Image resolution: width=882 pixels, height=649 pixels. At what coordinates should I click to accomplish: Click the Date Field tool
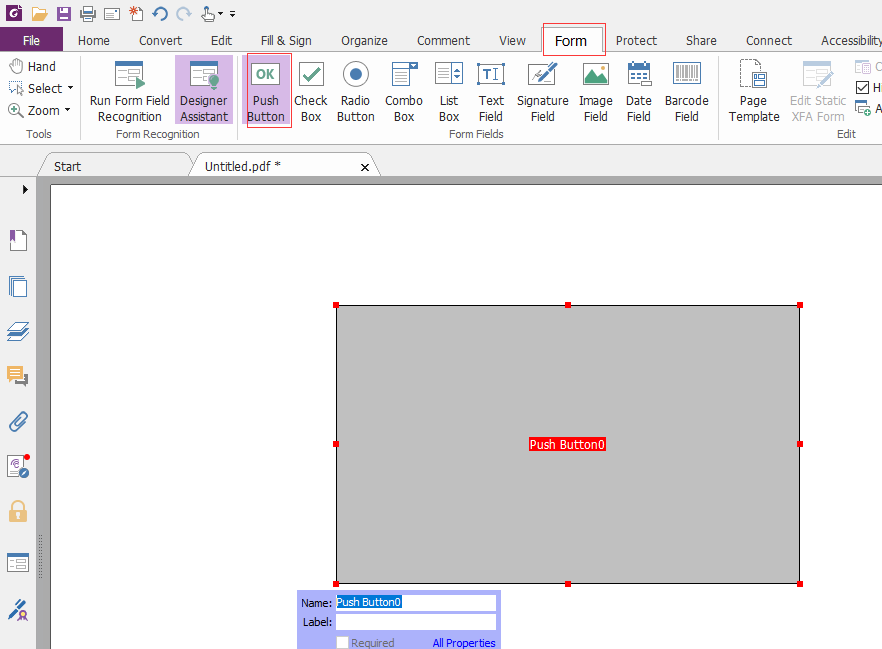click(x=638, y=92)
